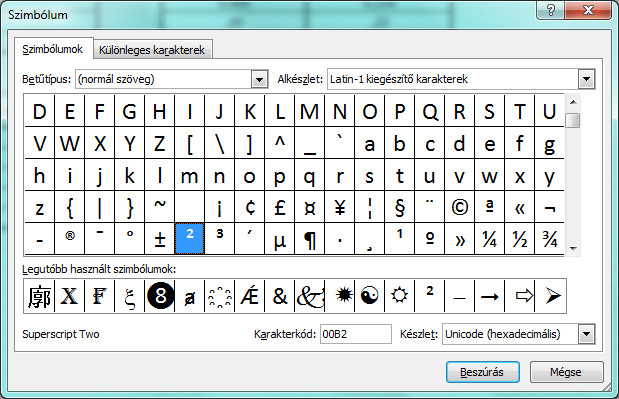
Task: Select the one quarter ¼ fraction
Action: [x=490, y=239]
